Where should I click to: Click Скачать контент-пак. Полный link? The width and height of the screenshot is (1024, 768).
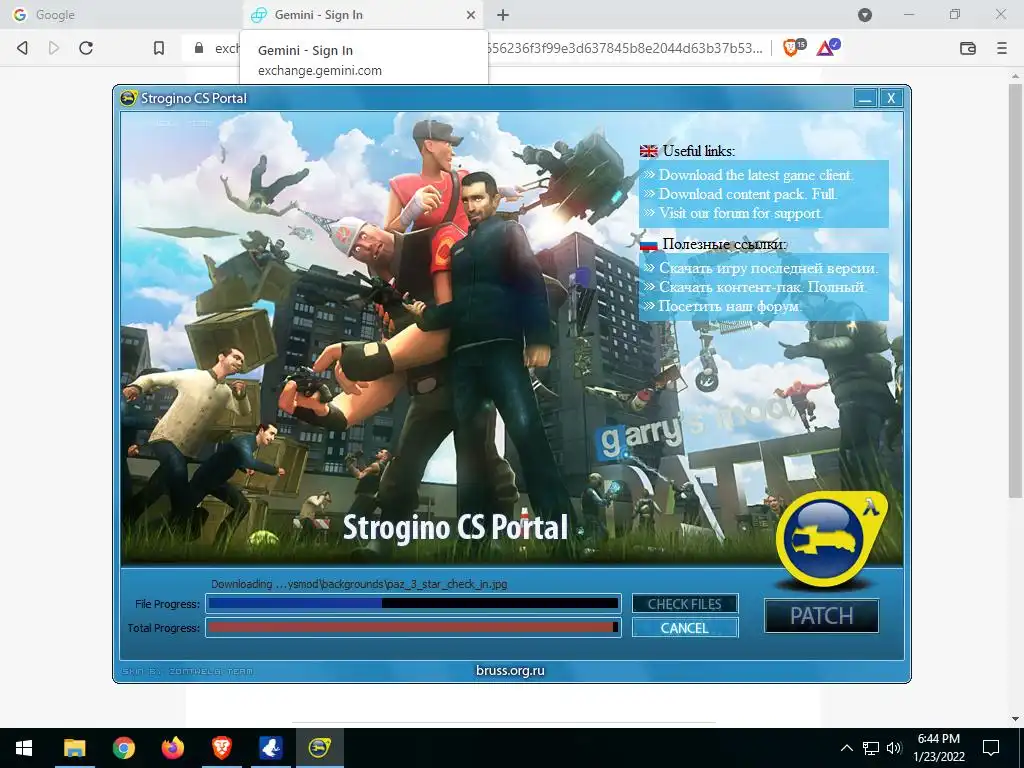coord(762,287)
